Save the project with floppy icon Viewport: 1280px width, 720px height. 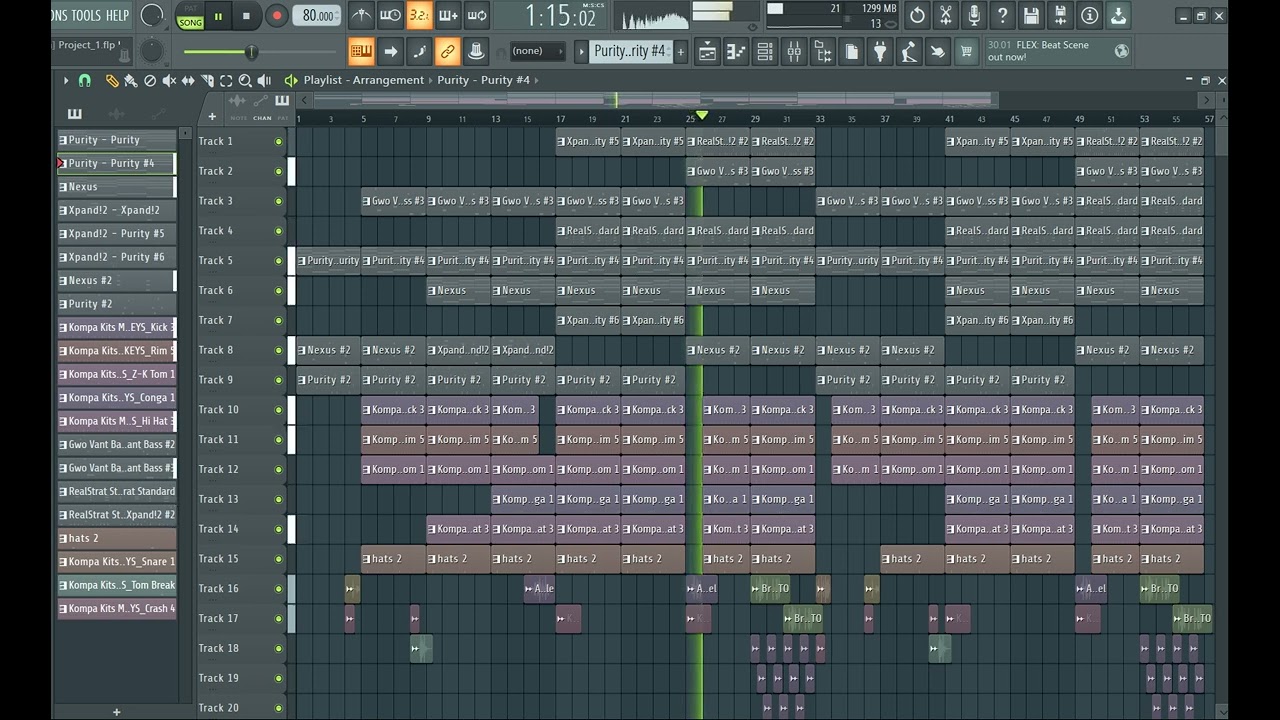pyautogui.click(x=1032, y=15)
